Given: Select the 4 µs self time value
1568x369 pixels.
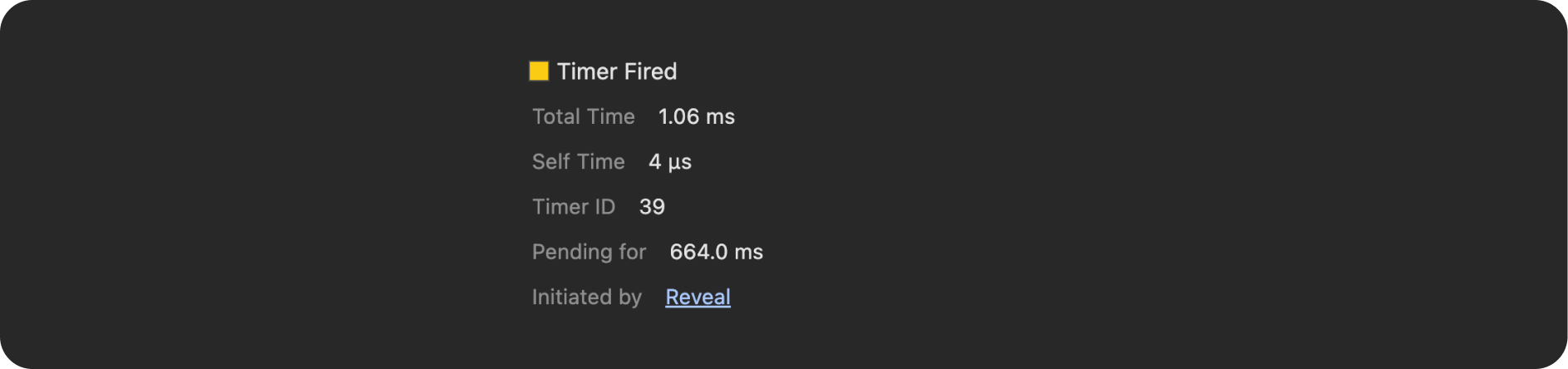Looking at the screenshot, I should 669,162.
